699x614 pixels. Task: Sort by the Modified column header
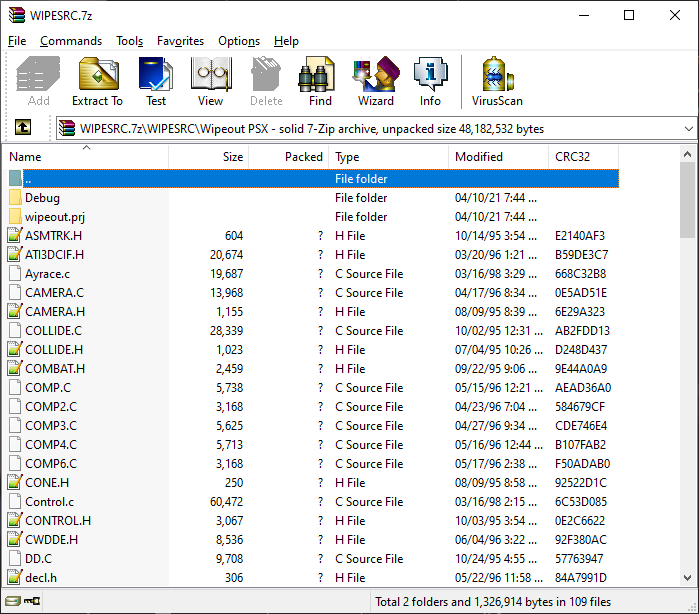coord(498,157)
